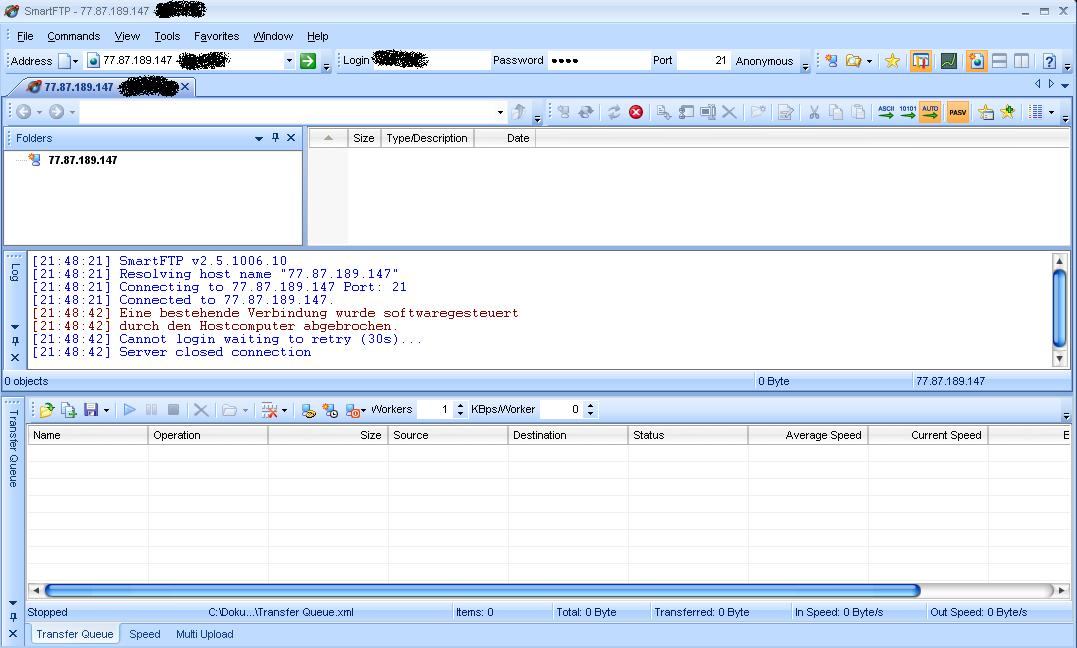The image size is (1077, 648).
Task: Open the Help question mark icon
Action: tap(1049, 61)
